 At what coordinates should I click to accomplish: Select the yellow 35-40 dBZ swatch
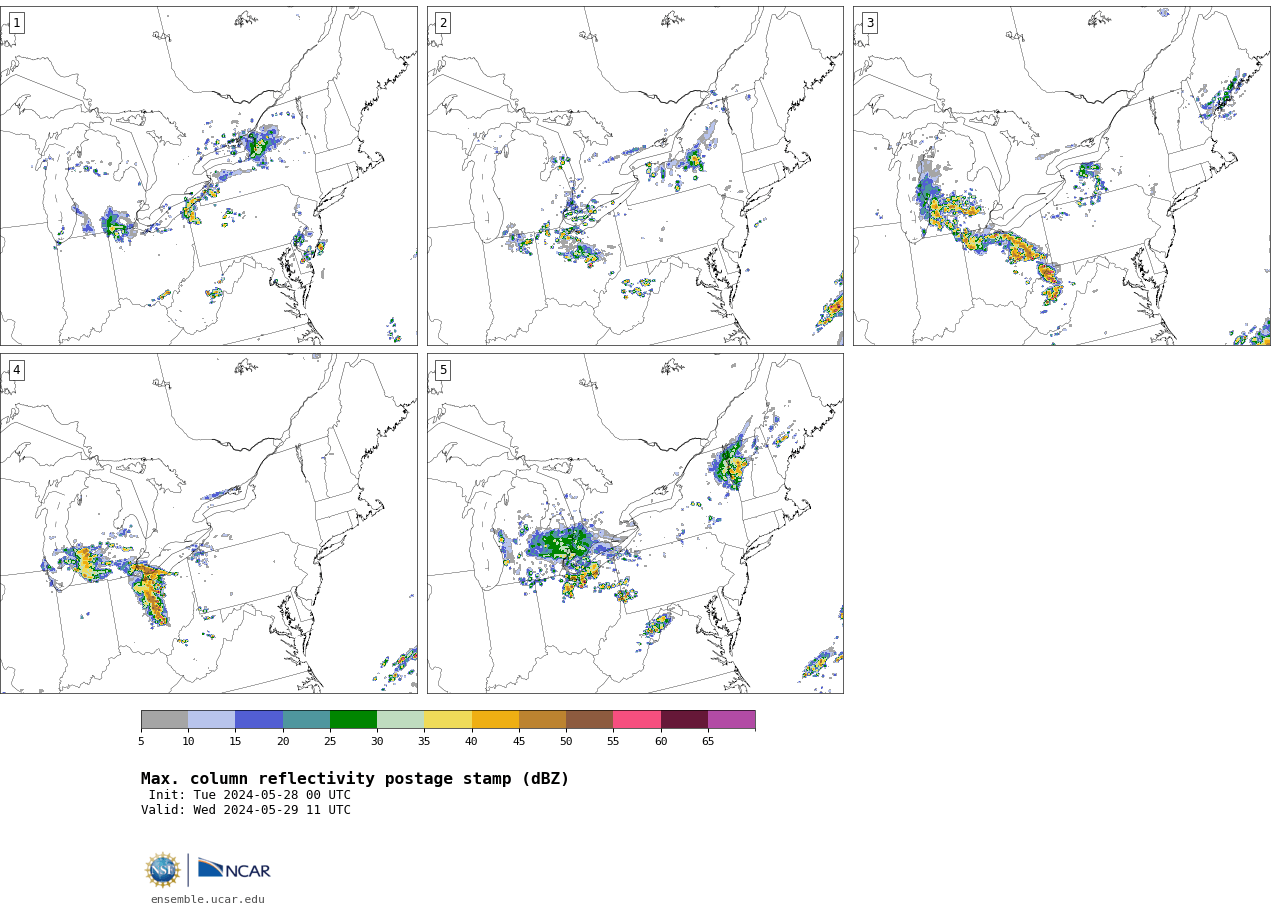coord(448,720)
